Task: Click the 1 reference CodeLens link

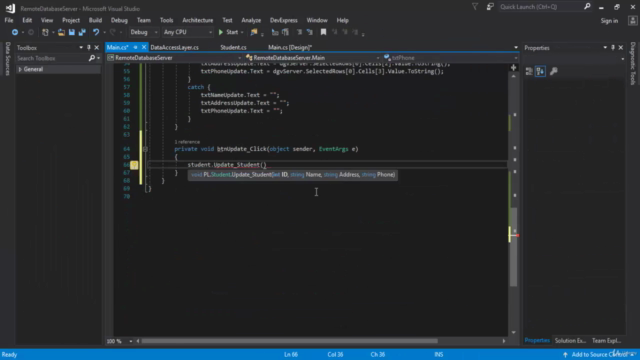Action: pos(187,142)
